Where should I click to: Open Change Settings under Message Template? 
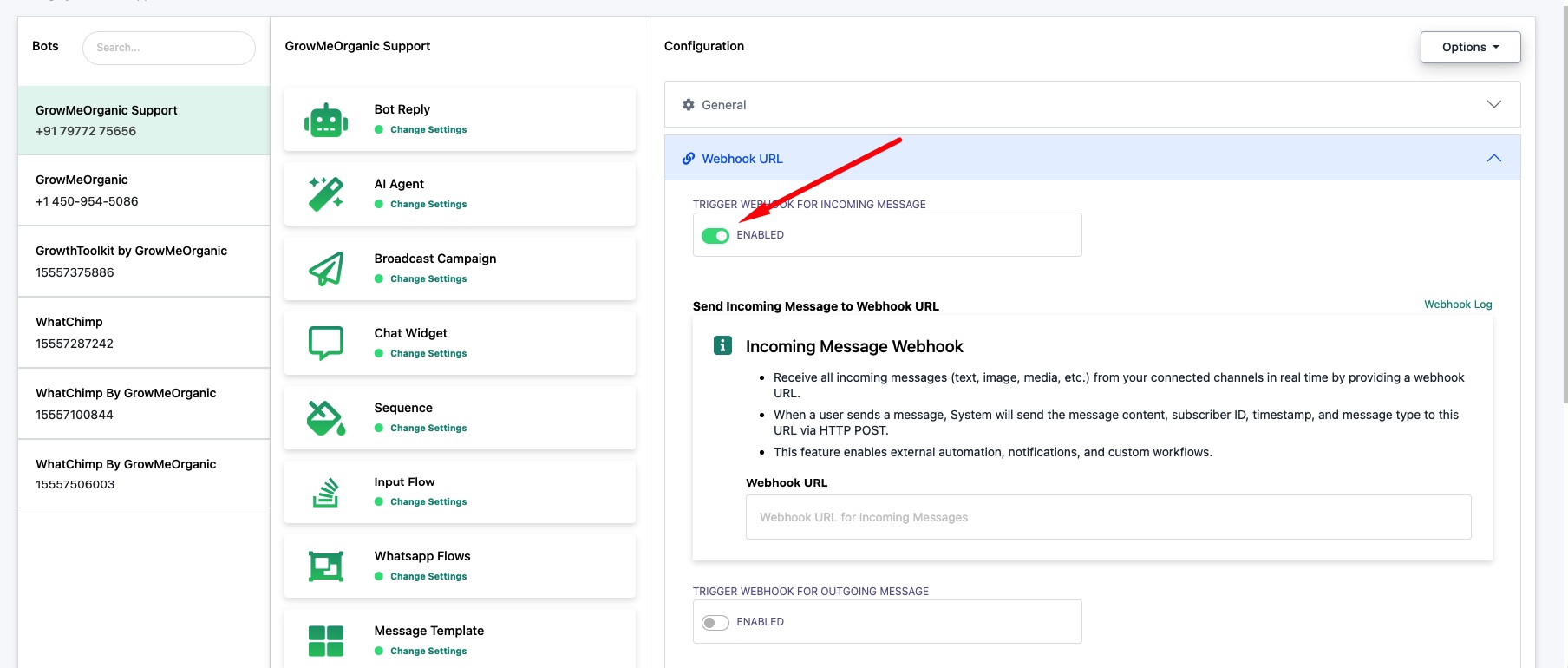point(428,651)
